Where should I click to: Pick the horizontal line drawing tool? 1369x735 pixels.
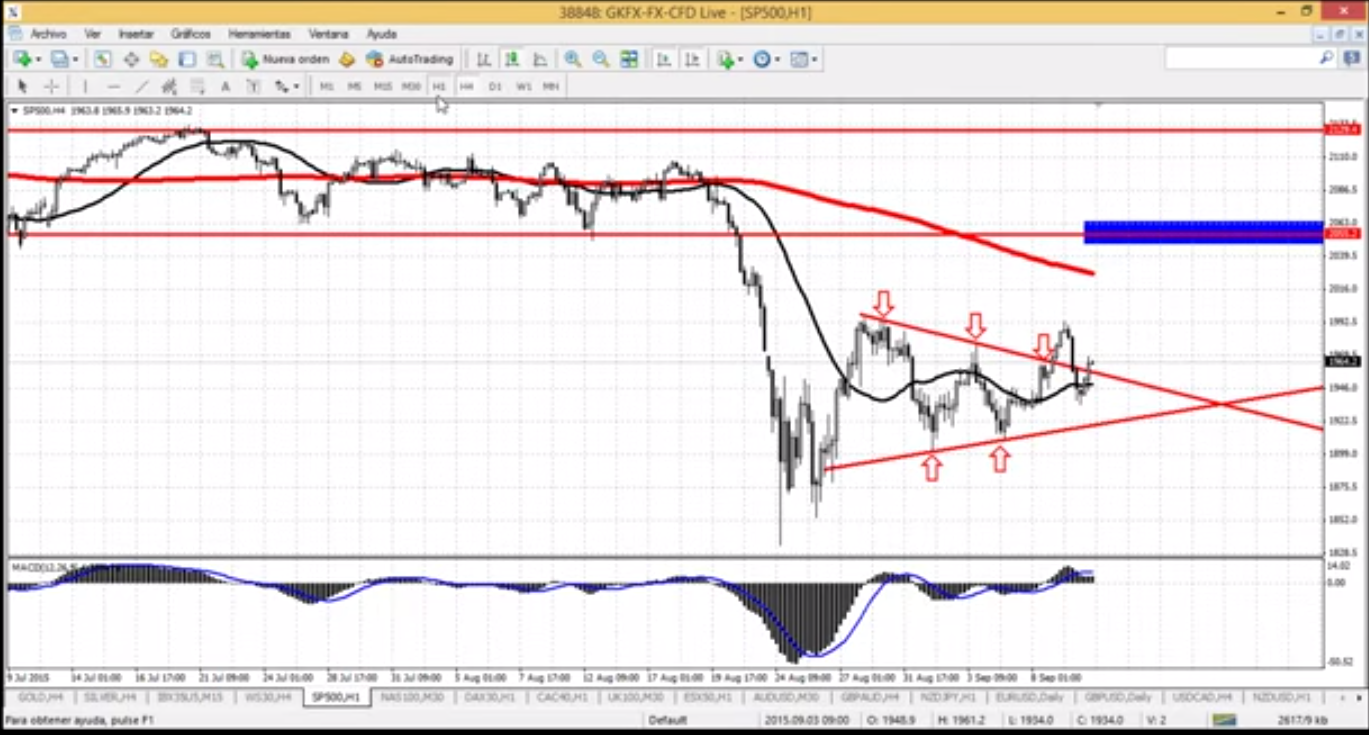click(x=113, y=86)
